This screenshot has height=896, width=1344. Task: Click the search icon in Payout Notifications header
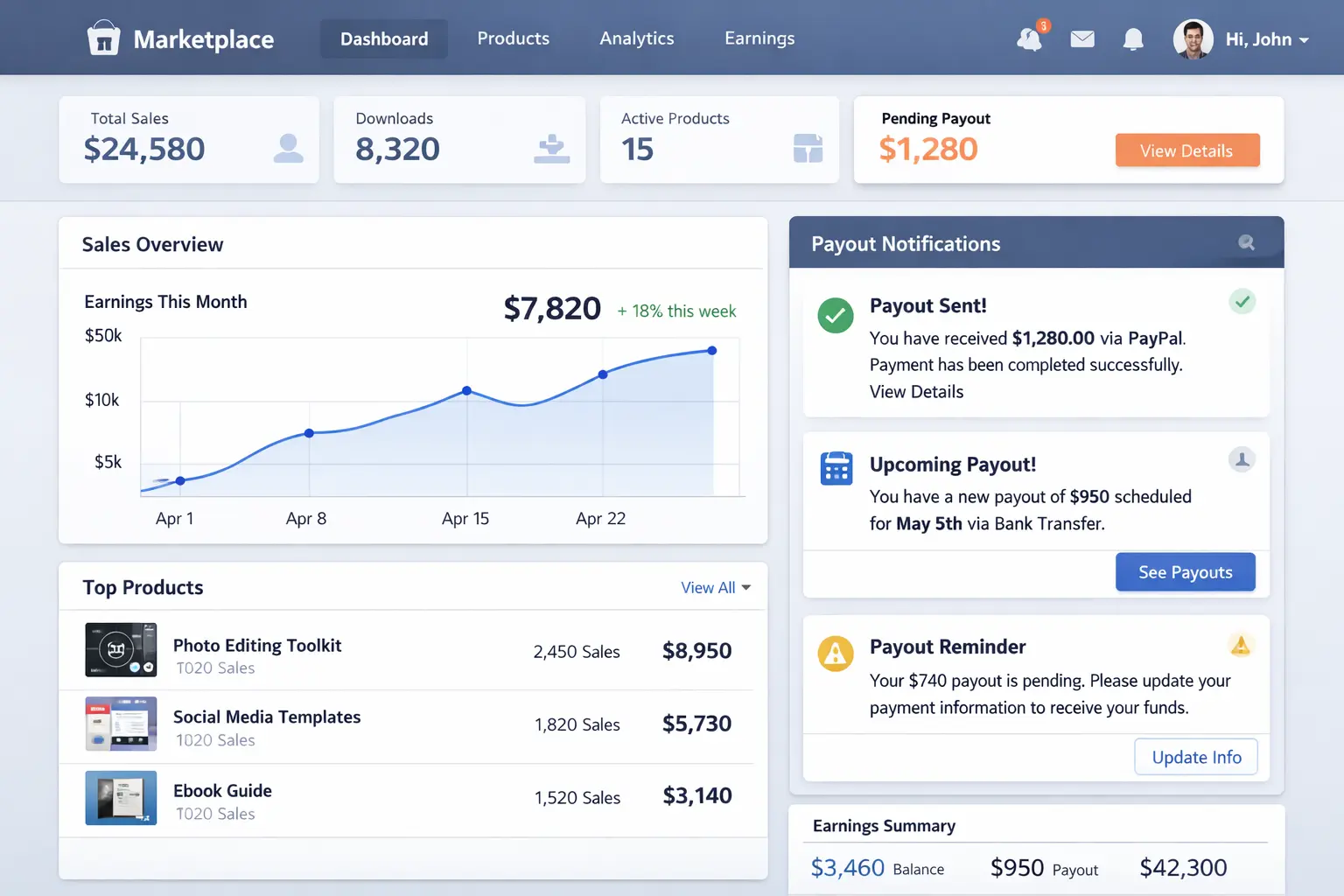click(1246, 242)
